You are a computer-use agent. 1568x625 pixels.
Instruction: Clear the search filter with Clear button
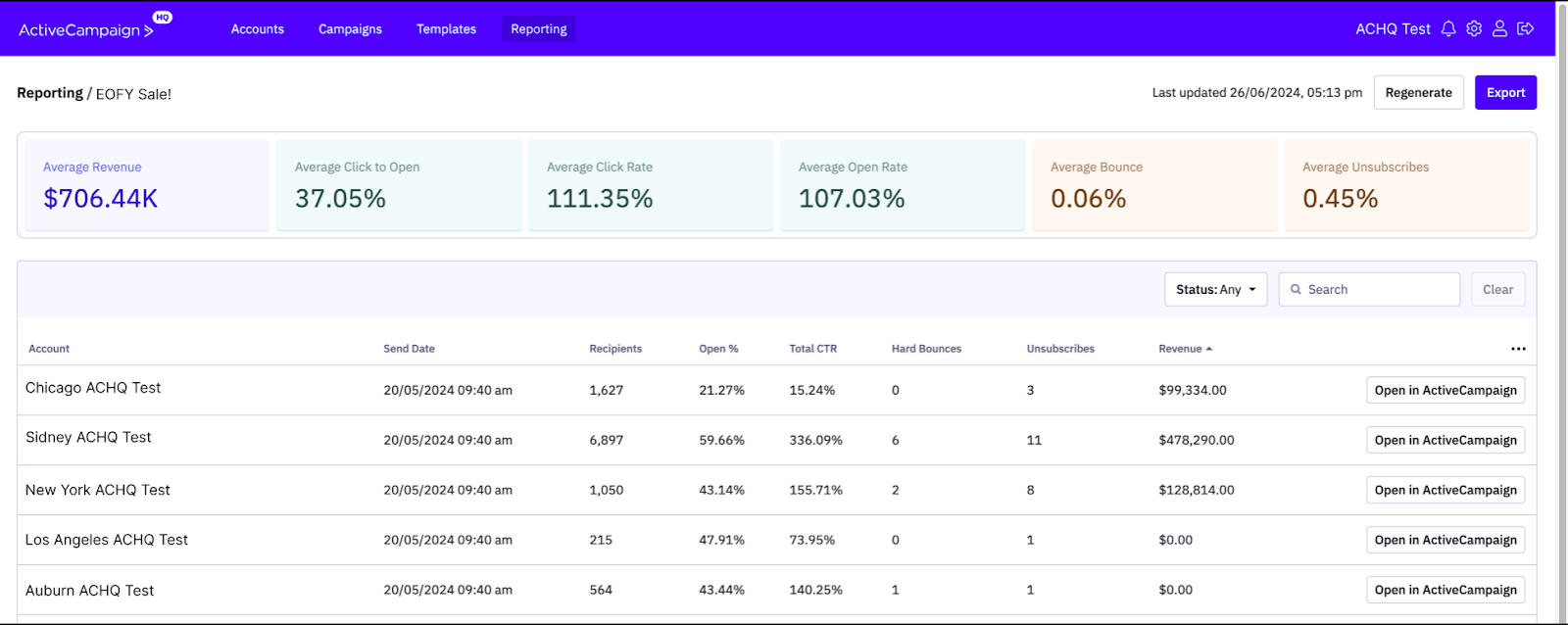1497,290
